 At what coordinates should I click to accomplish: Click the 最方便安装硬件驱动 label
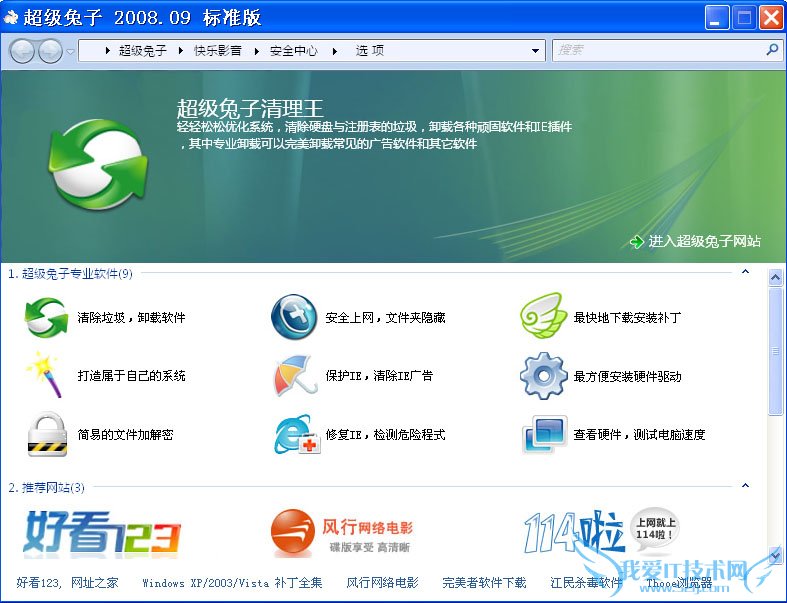(x=627, y=377)
